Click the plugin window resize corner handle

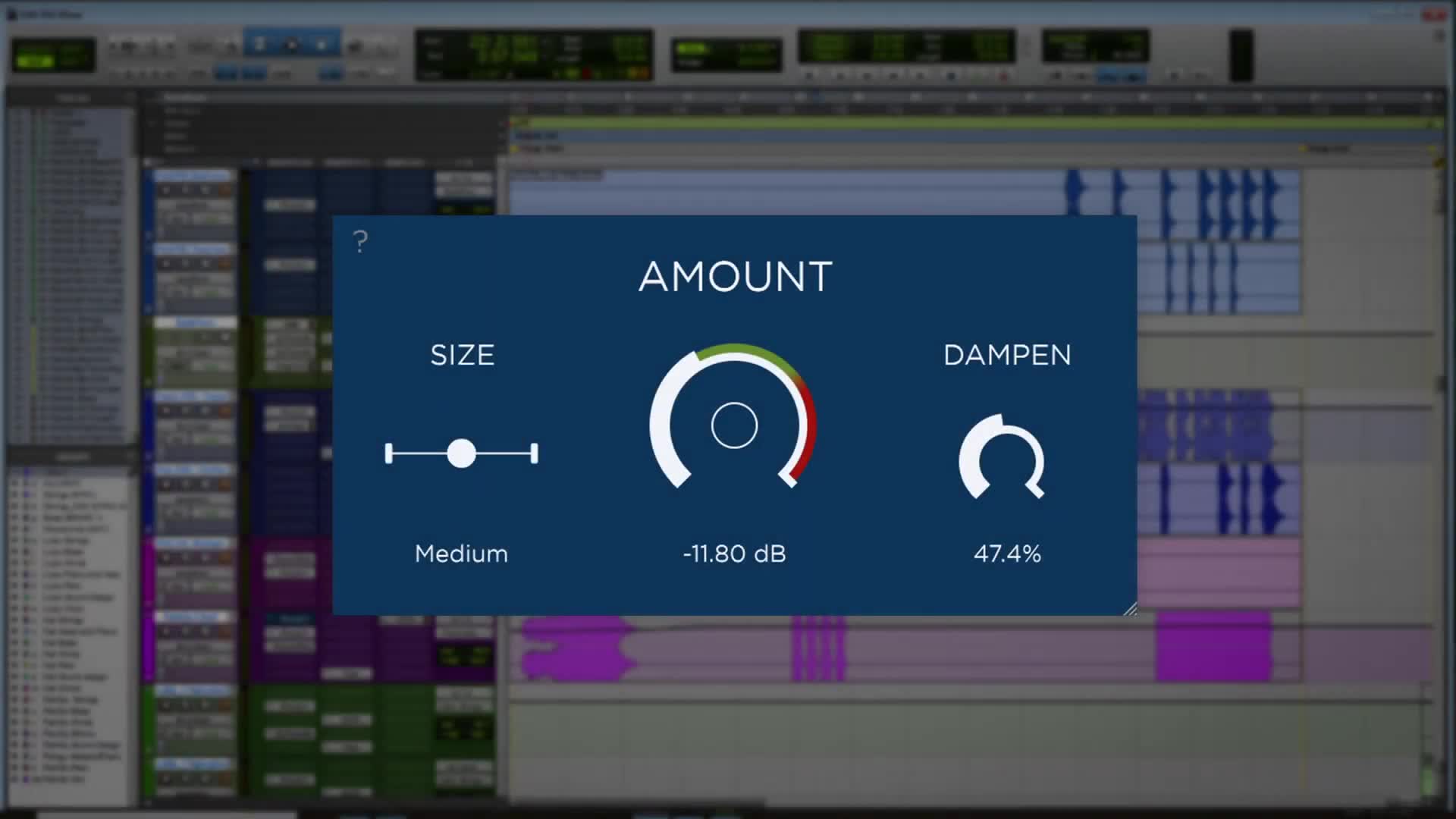pos(1130,608)
